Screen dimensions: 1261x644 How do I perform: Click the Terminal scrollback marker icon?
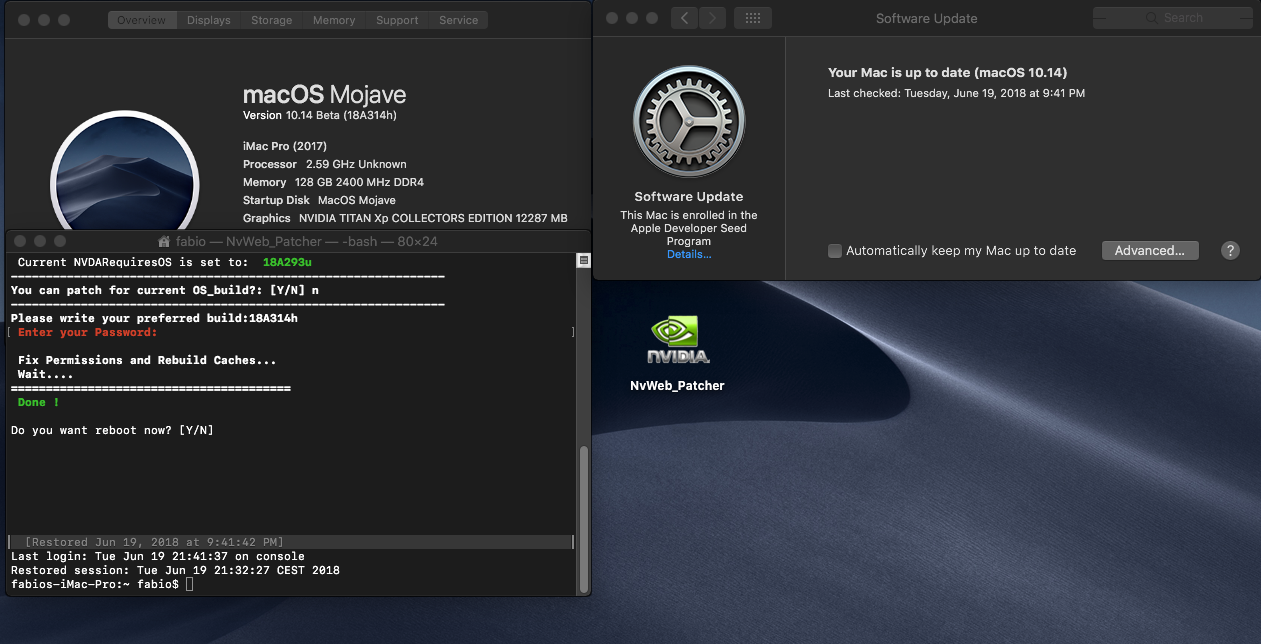pos(584,261)
